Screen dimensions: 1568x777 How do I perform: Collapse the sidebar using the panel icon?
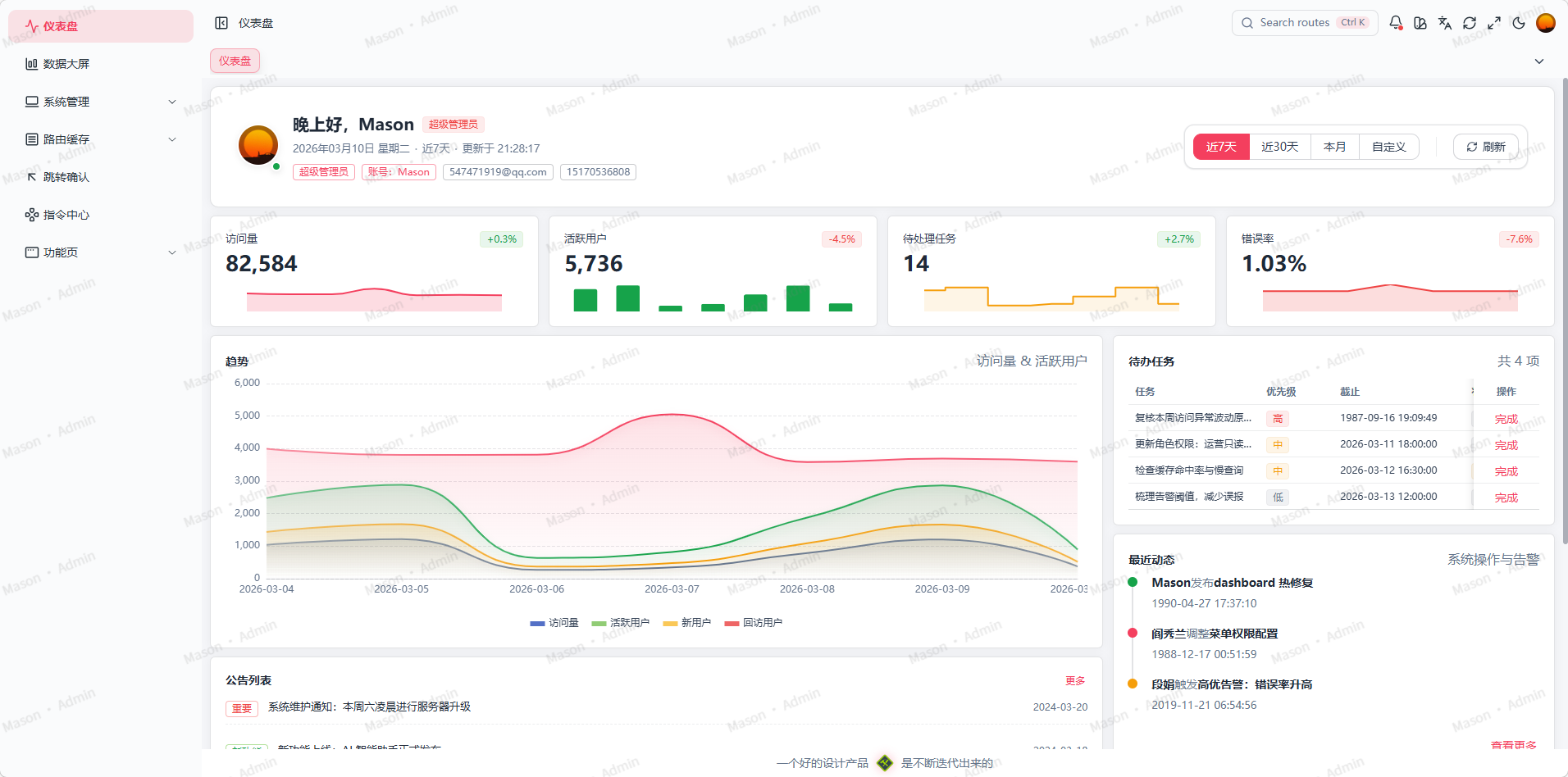pos(221,23)
